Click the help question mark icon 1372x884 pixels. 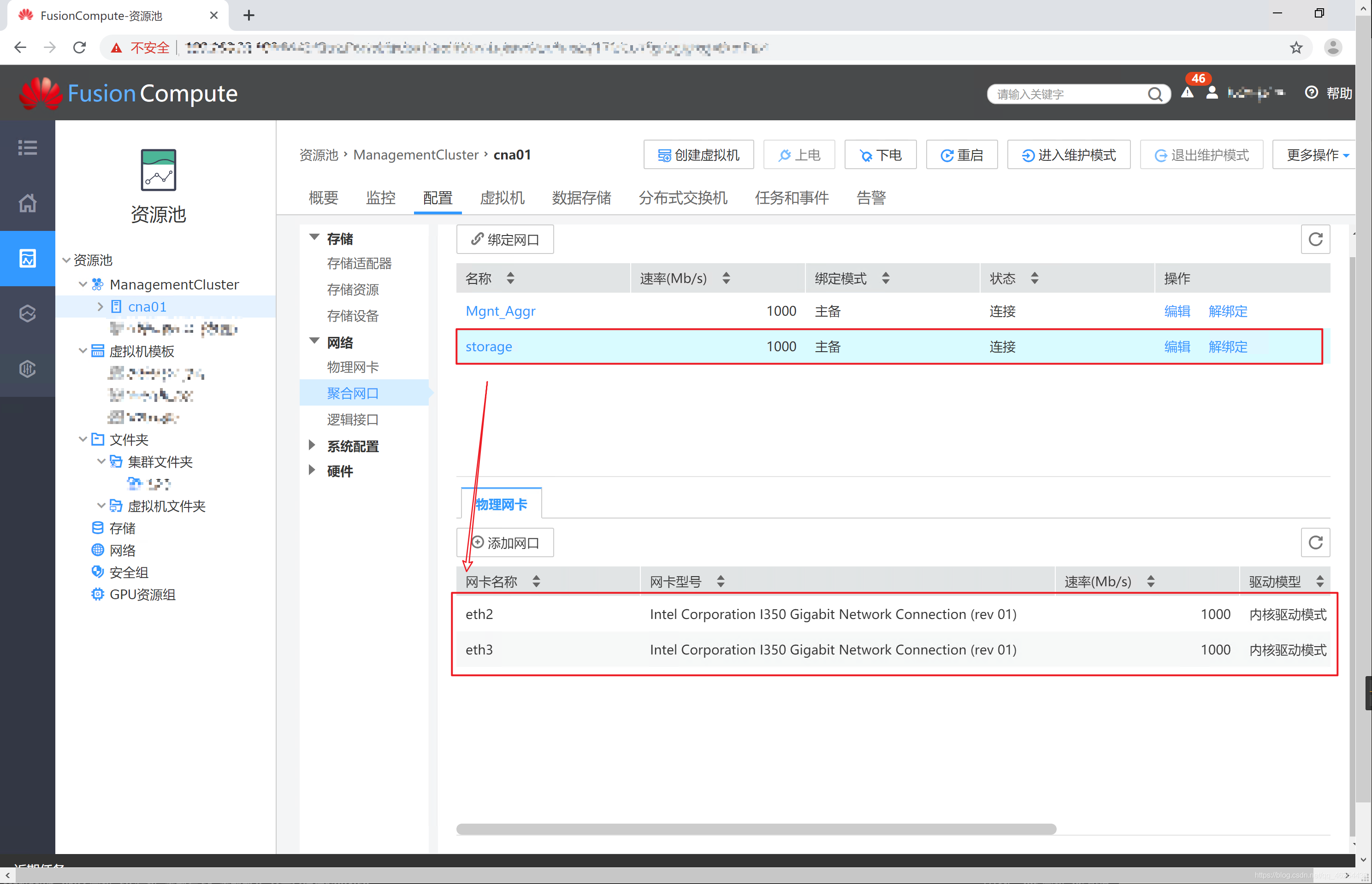[x=1311, y=93]
